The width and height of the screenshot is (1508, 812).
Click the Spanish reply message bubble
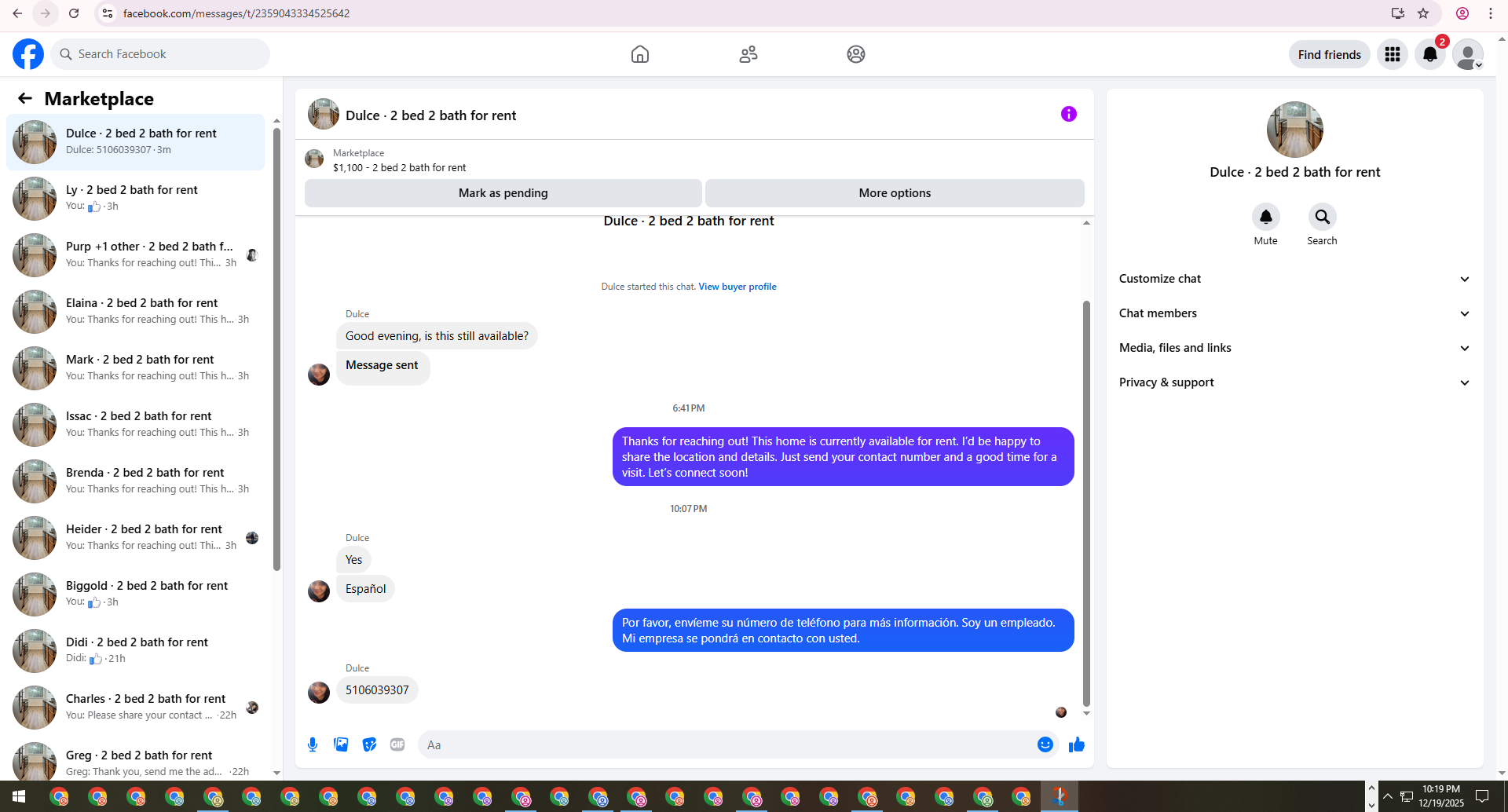pos(843,631)
